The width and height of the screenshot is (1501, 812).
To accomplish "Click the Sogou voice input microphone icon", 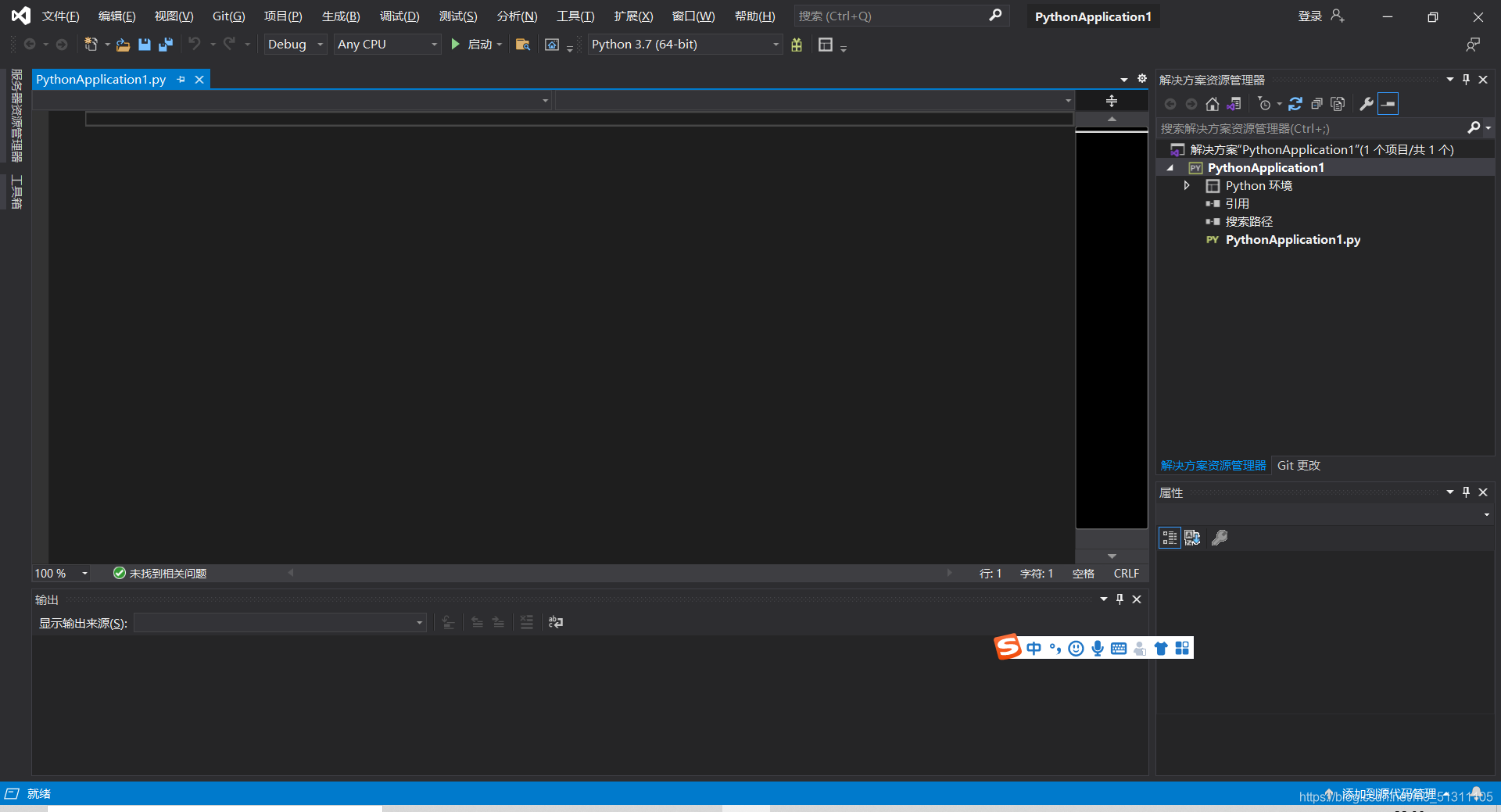I will [x=1098, y=648].
